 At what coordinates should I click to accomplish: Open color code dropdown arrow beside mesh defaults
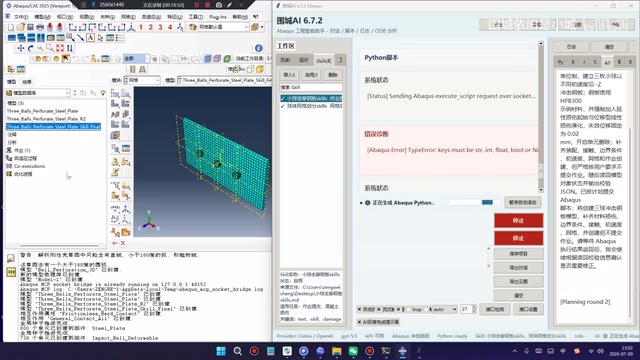tap(262, 27)
